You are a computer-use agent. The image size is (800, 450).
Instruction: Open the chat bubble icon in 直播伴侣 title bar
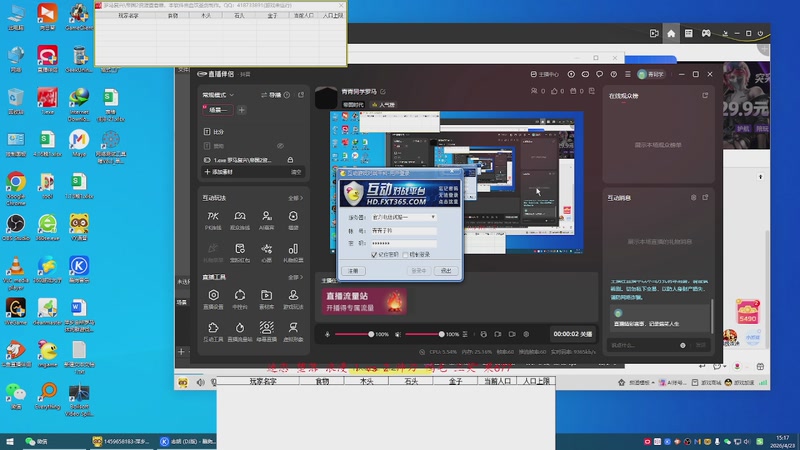599,74
